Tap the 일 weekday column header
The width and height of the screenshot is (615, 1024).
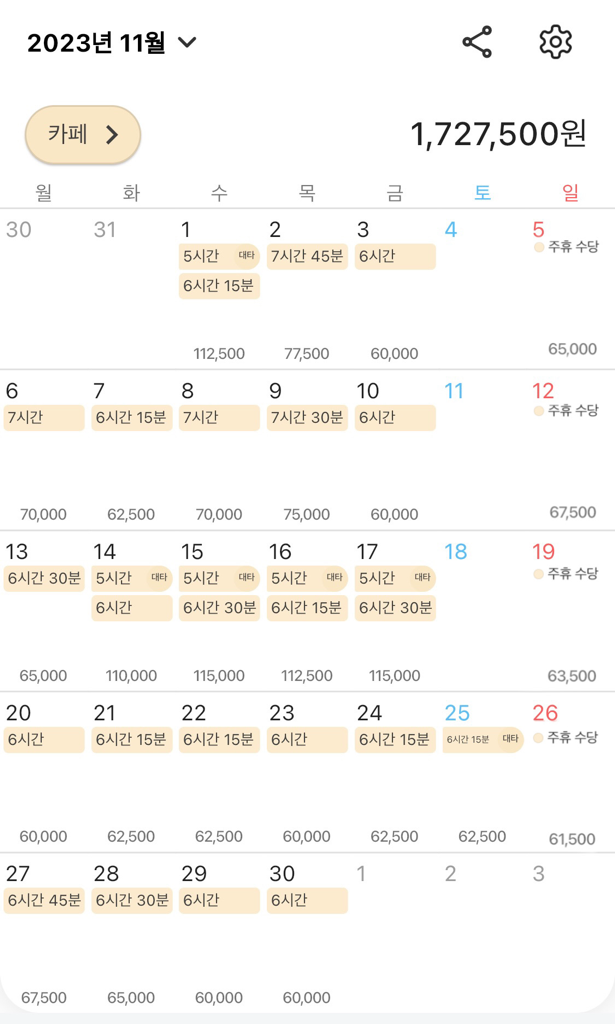(x=570, y=192)
